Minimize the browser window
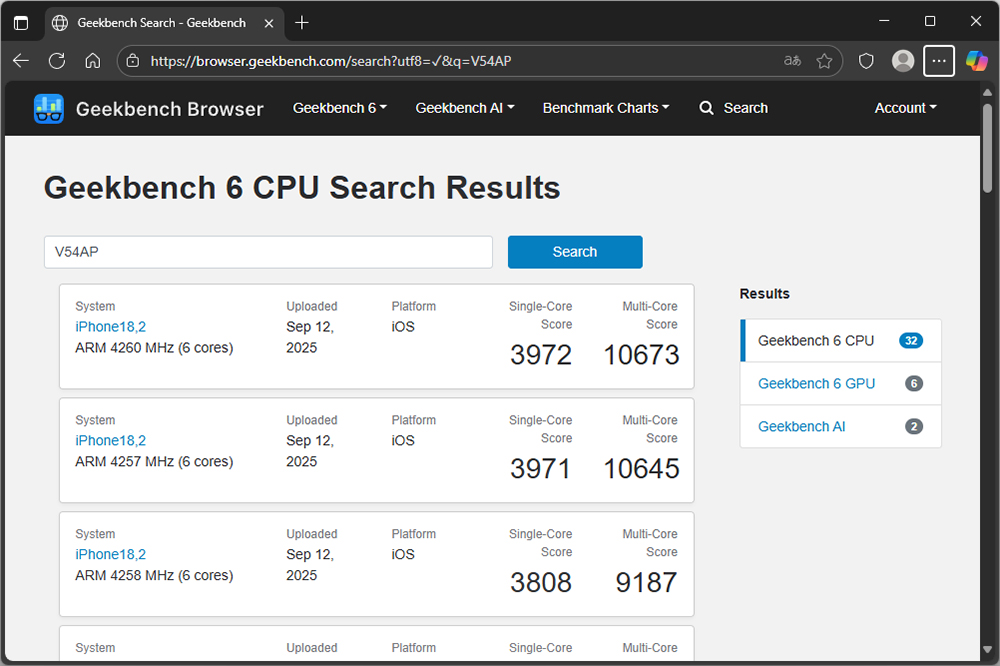The width and height of the screenshot is (1000, 666). tap(884, 21)
